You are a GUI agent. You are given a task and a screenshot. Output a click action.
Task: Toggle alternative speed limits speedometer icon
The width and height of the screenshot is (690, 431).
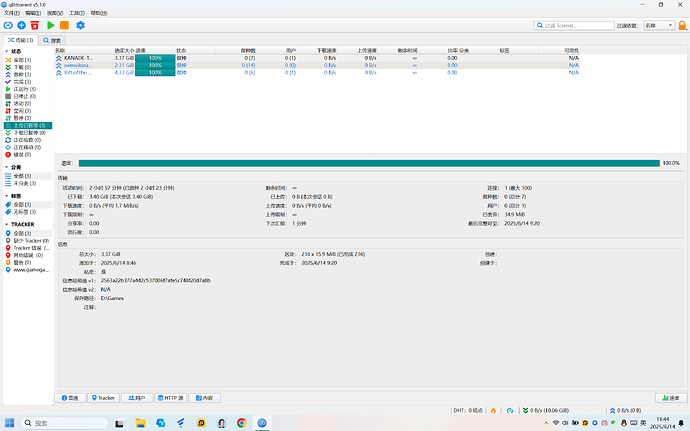click(x=510, y=410)
